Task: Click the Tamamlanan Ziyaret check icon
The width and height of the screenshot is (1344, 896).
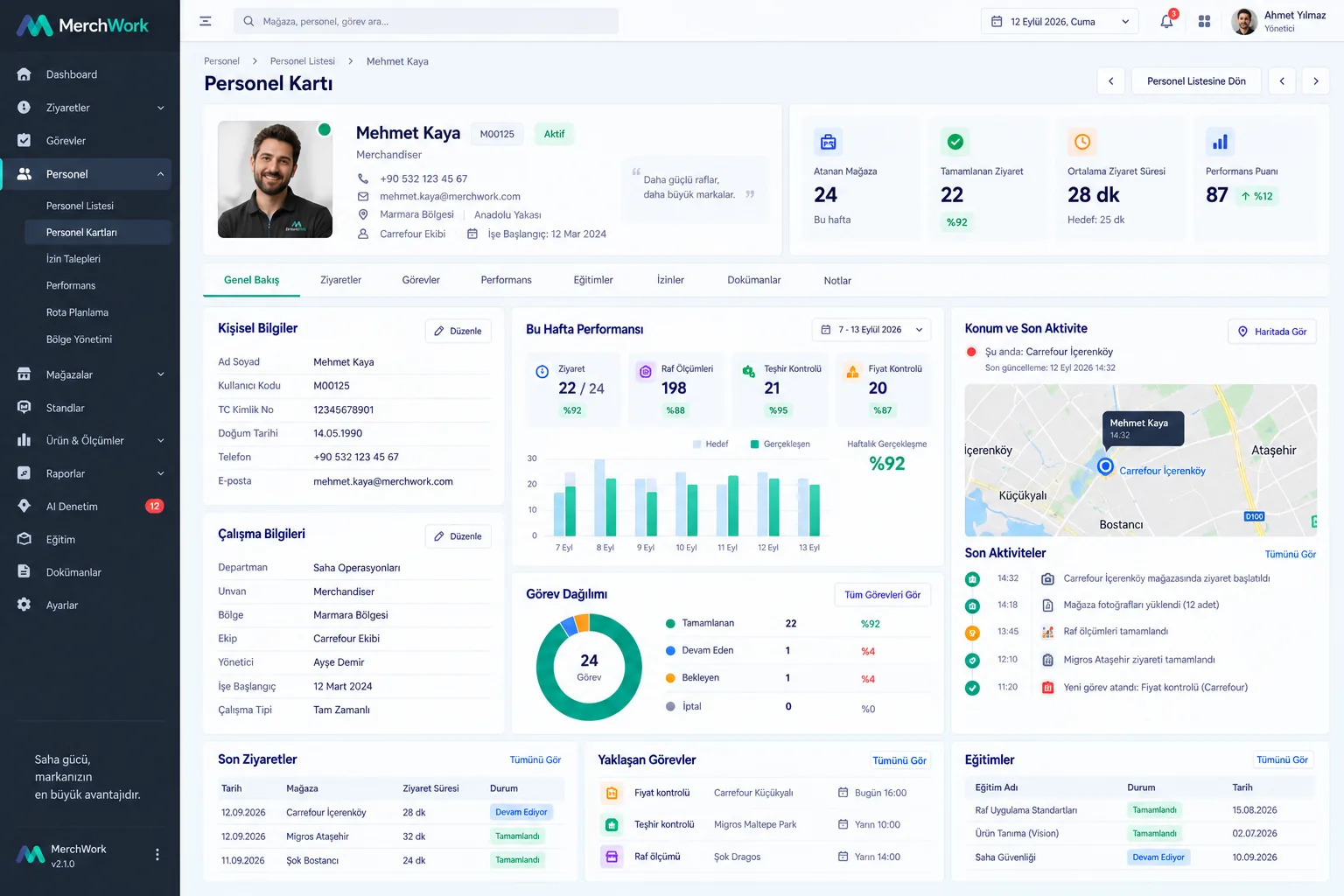Action: point(955,142)
